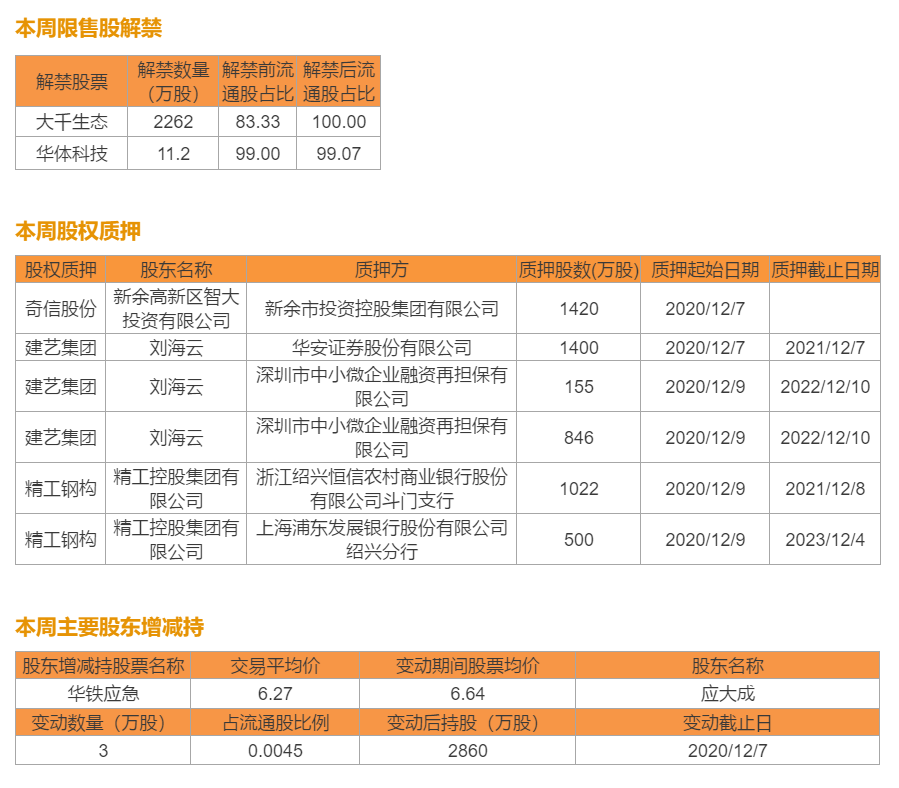Click the 155 pledged shares value
Screen dimensions: 899x788
click(579, 387)
